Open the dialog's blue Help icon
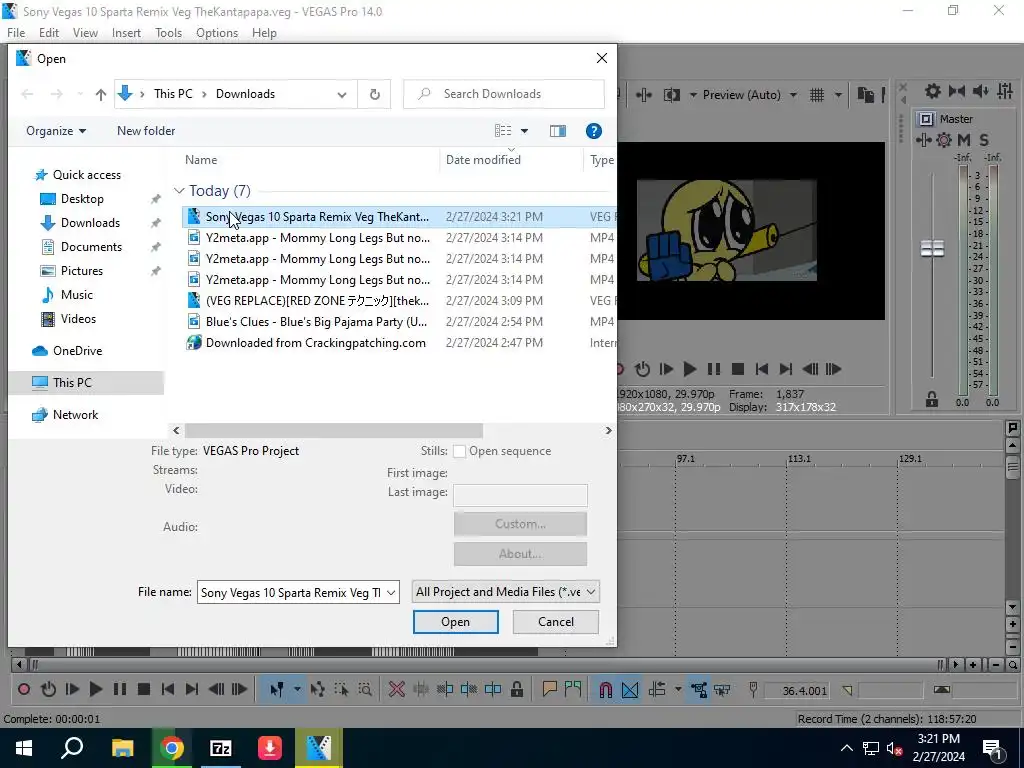 (594, 131)
